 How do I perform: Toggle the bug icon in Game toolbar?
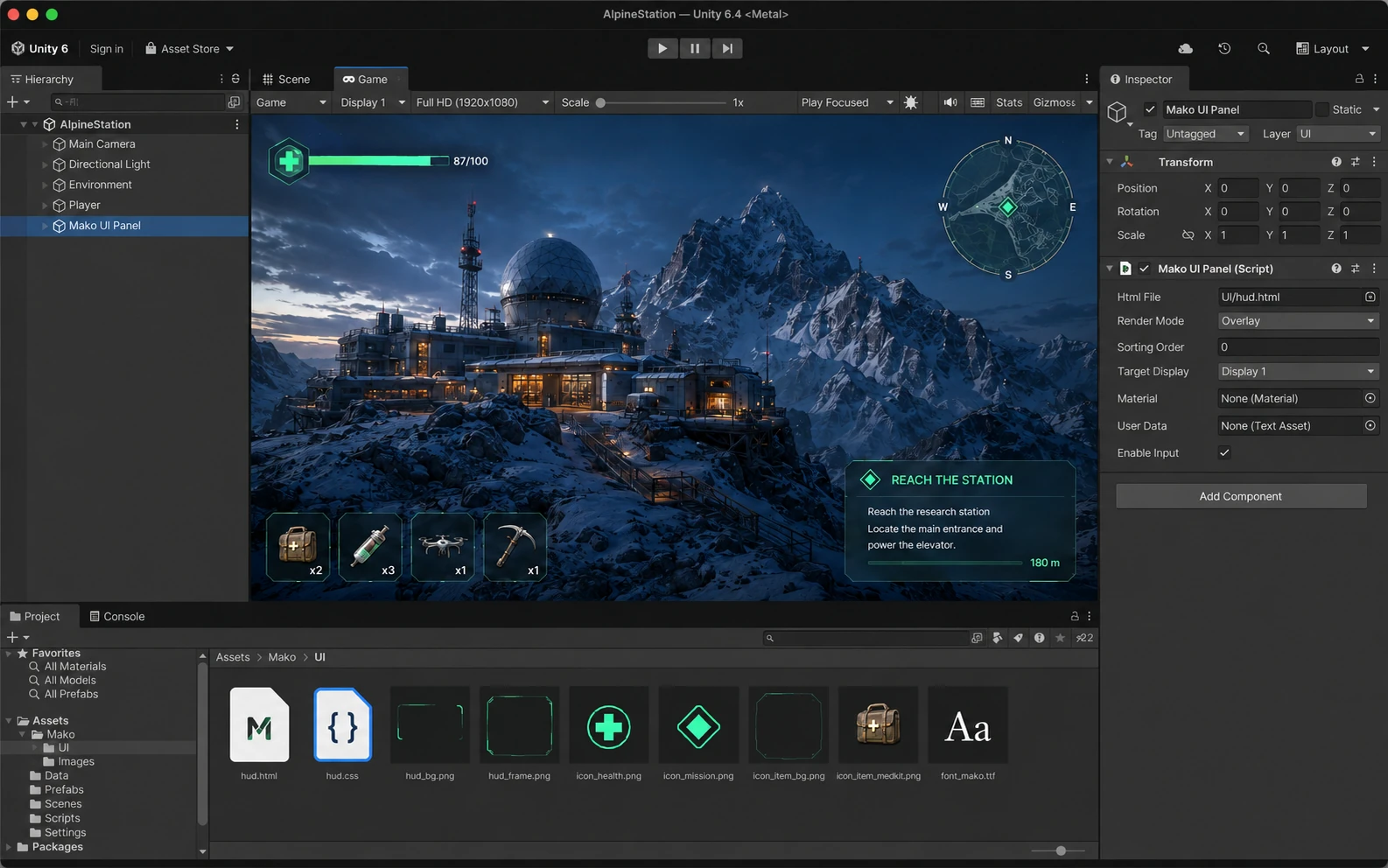(x=911, y=102)
